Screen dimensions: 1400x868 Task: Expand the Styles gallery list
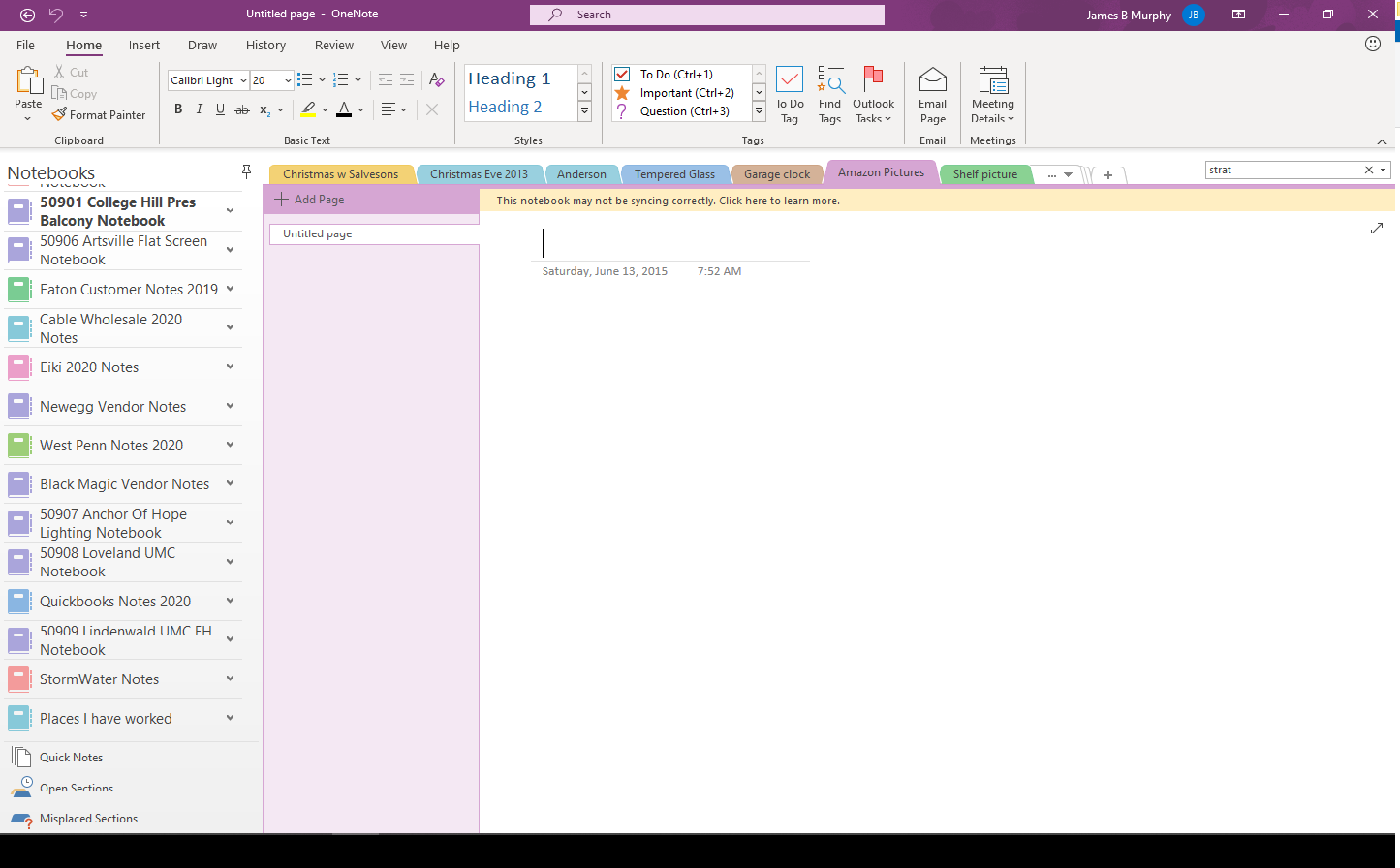584,111
